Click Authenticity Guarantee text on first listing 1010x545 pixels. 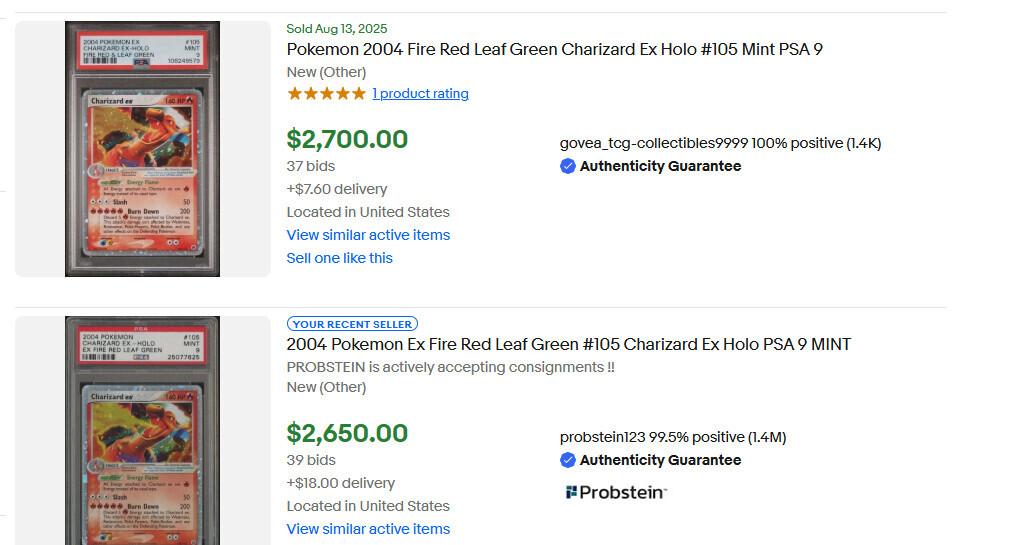tap(660, 166)
